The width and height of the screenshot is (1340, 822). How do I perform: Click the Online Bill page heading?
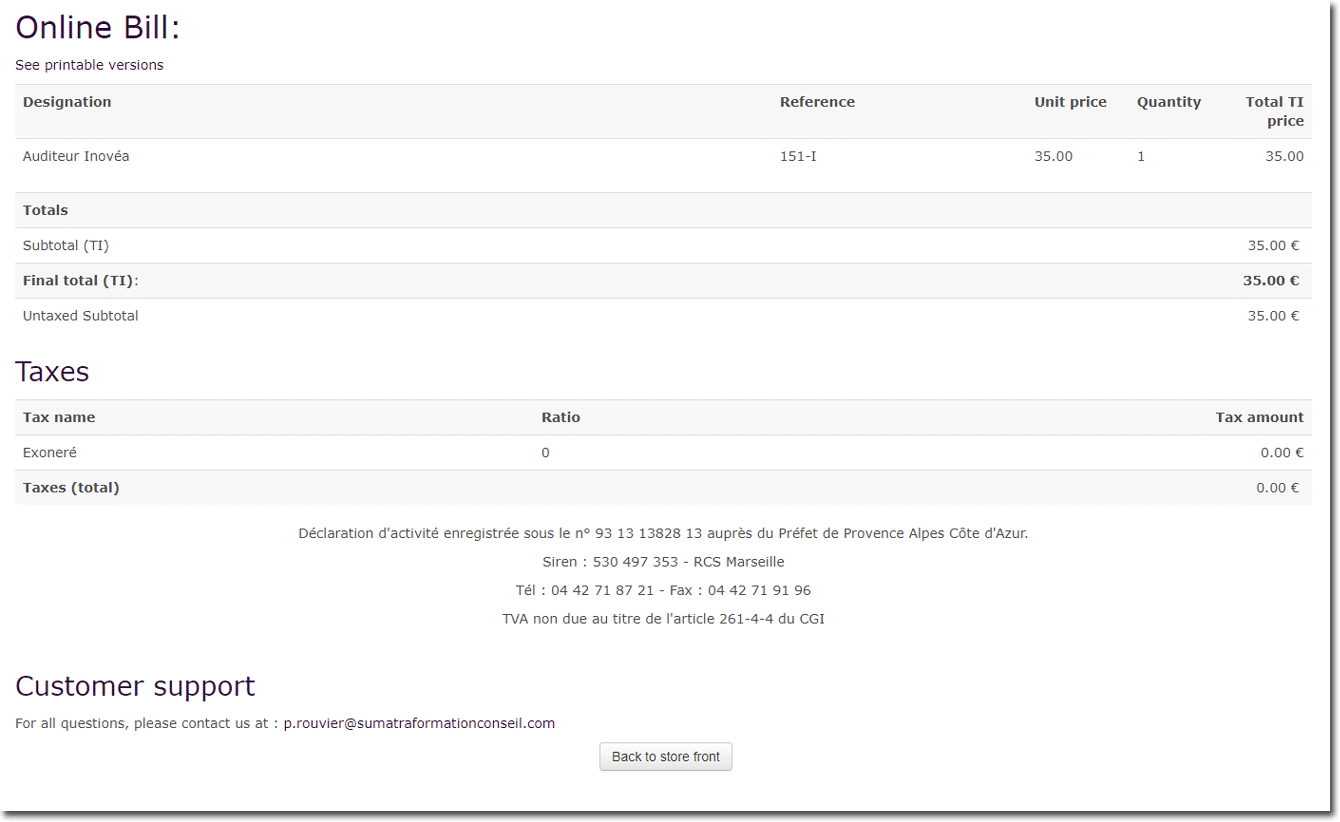(98, 28)
